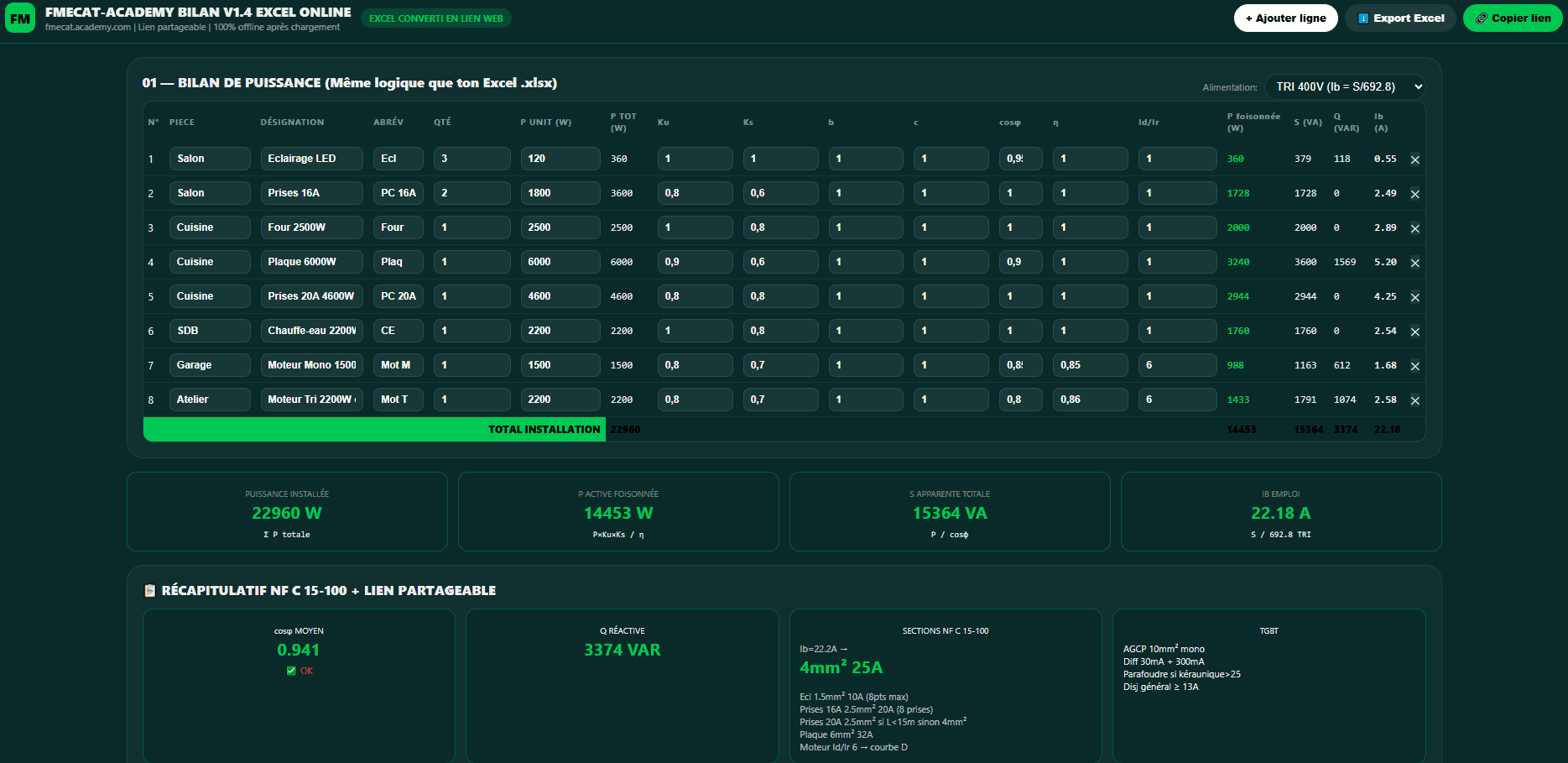The width and height of the screenshot is (1568, 763).
Task: Click the 3374 VAR reactive value
Action: (623, 650)
